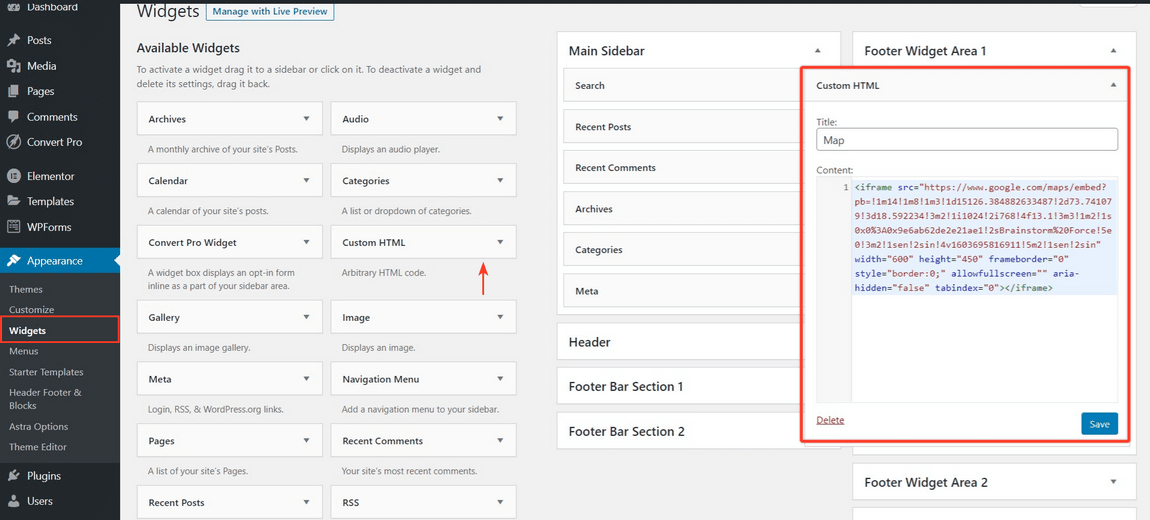1150x520 pixels.
Task: Click the 'Arbitrary HTML code.' description
Action: tap(384, 273)
